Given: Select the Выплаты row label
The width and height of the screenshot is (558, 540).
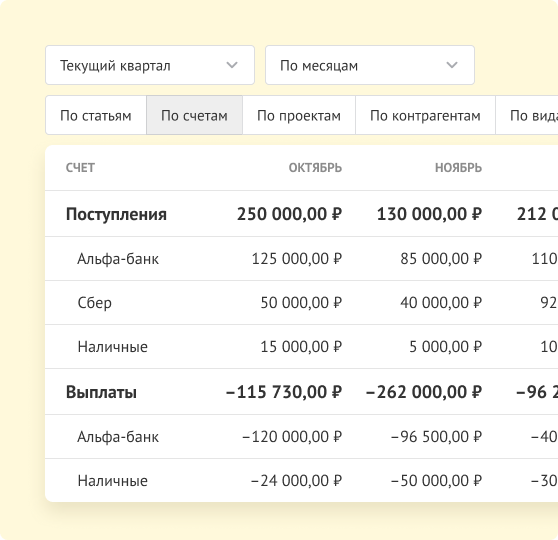Looking at the screenshot, I should [101, 392].
